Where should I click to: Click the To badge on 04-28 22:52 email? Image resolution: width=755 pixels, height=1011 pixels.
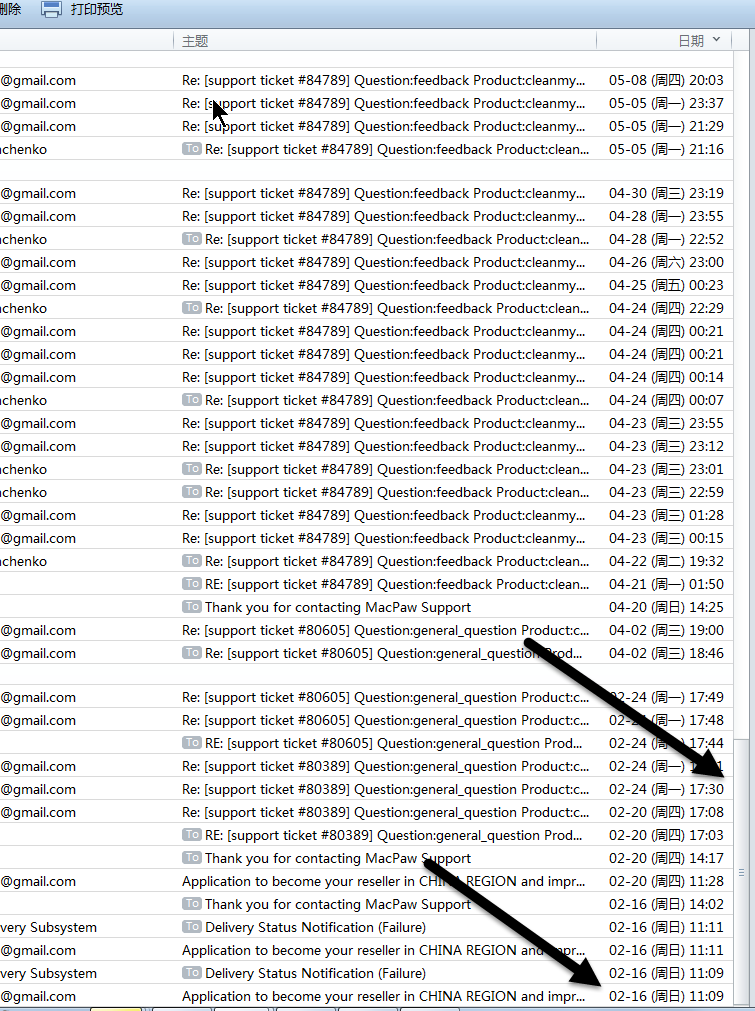pos(192,239)
